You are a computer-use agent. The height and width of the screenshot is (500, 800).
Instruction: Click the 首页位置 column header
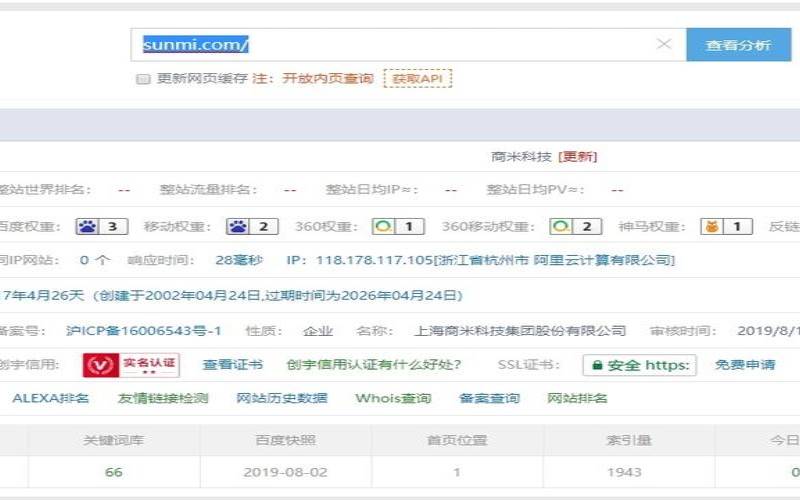tap(457, 440)
